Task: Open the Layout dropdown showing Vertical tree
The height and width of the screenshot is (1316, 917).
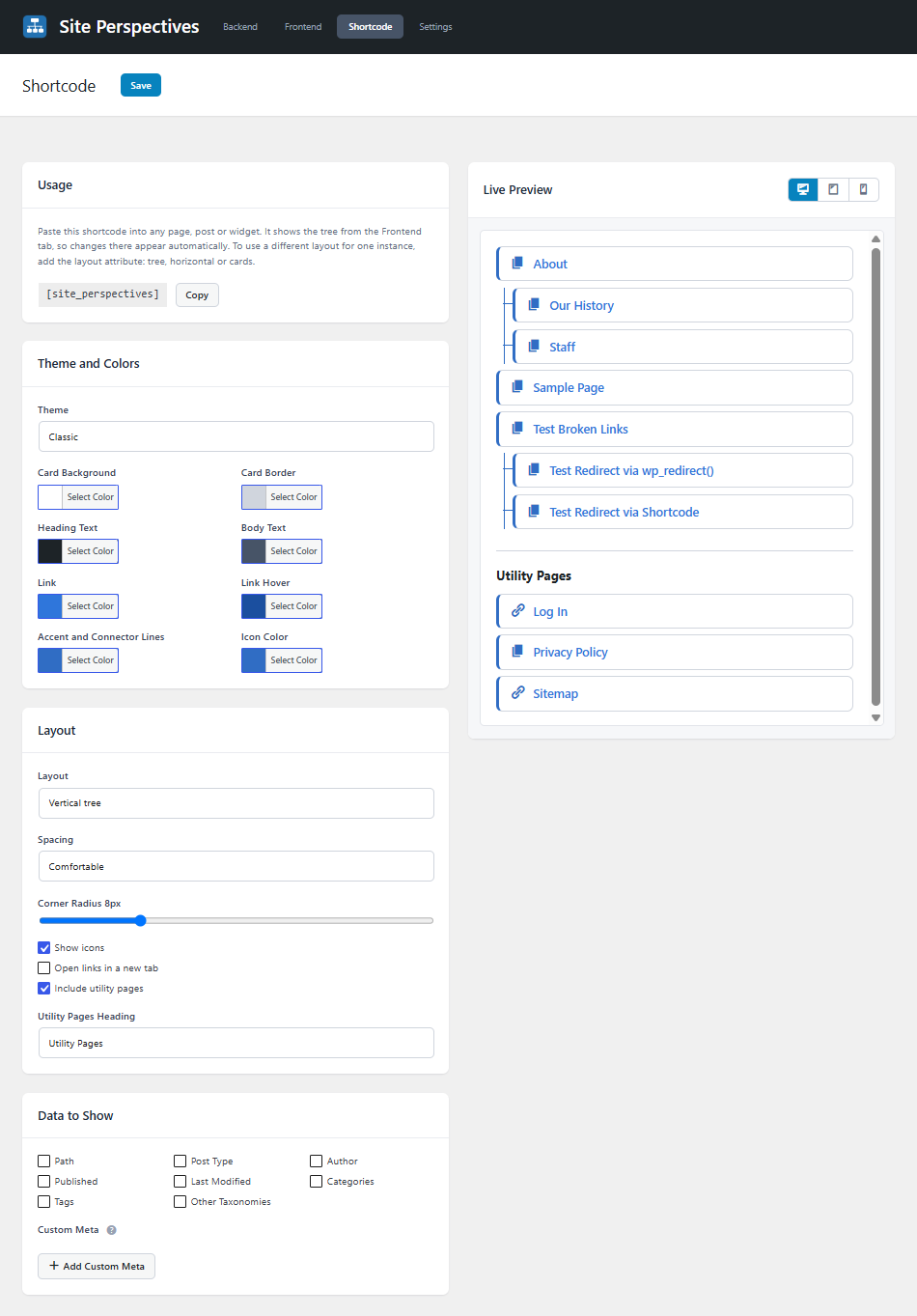Action: point(236,803)
